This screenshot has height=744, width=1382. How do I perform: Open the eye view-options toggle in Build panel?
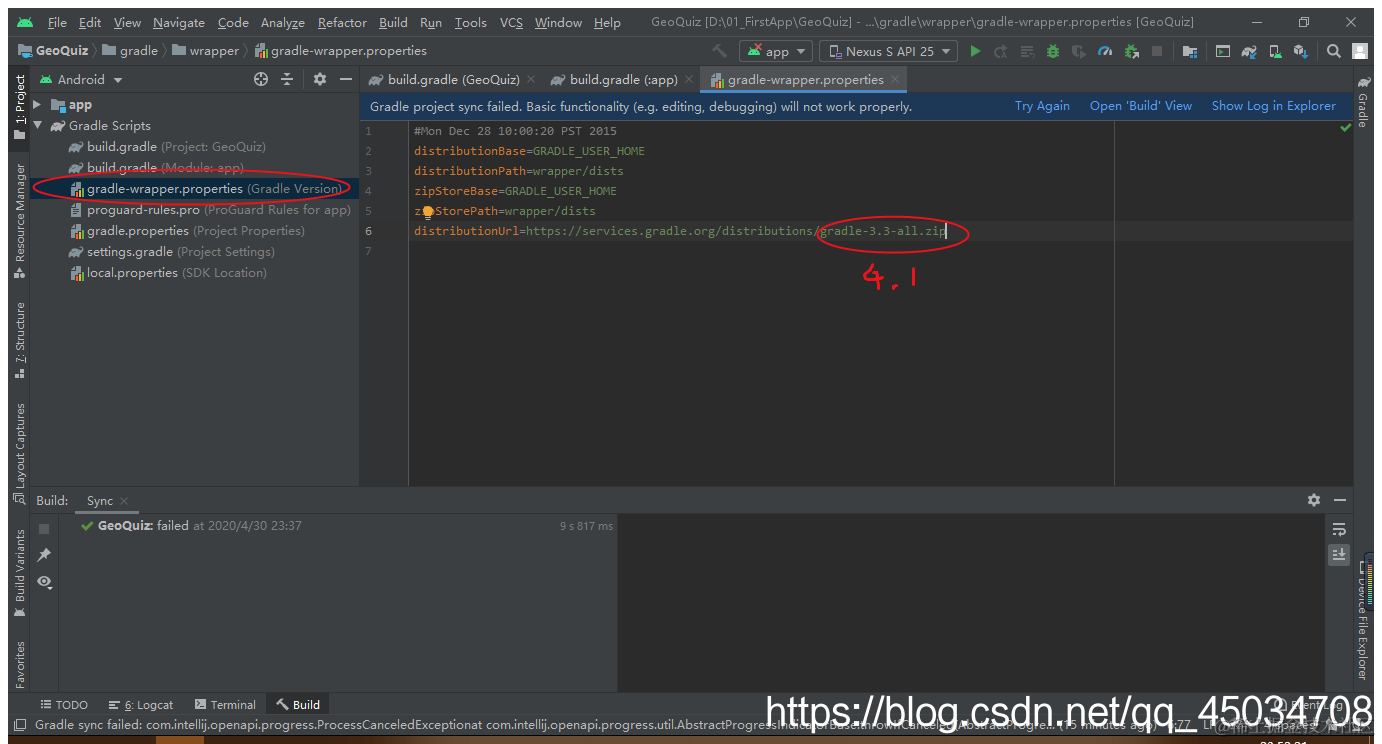pos(44,581)
